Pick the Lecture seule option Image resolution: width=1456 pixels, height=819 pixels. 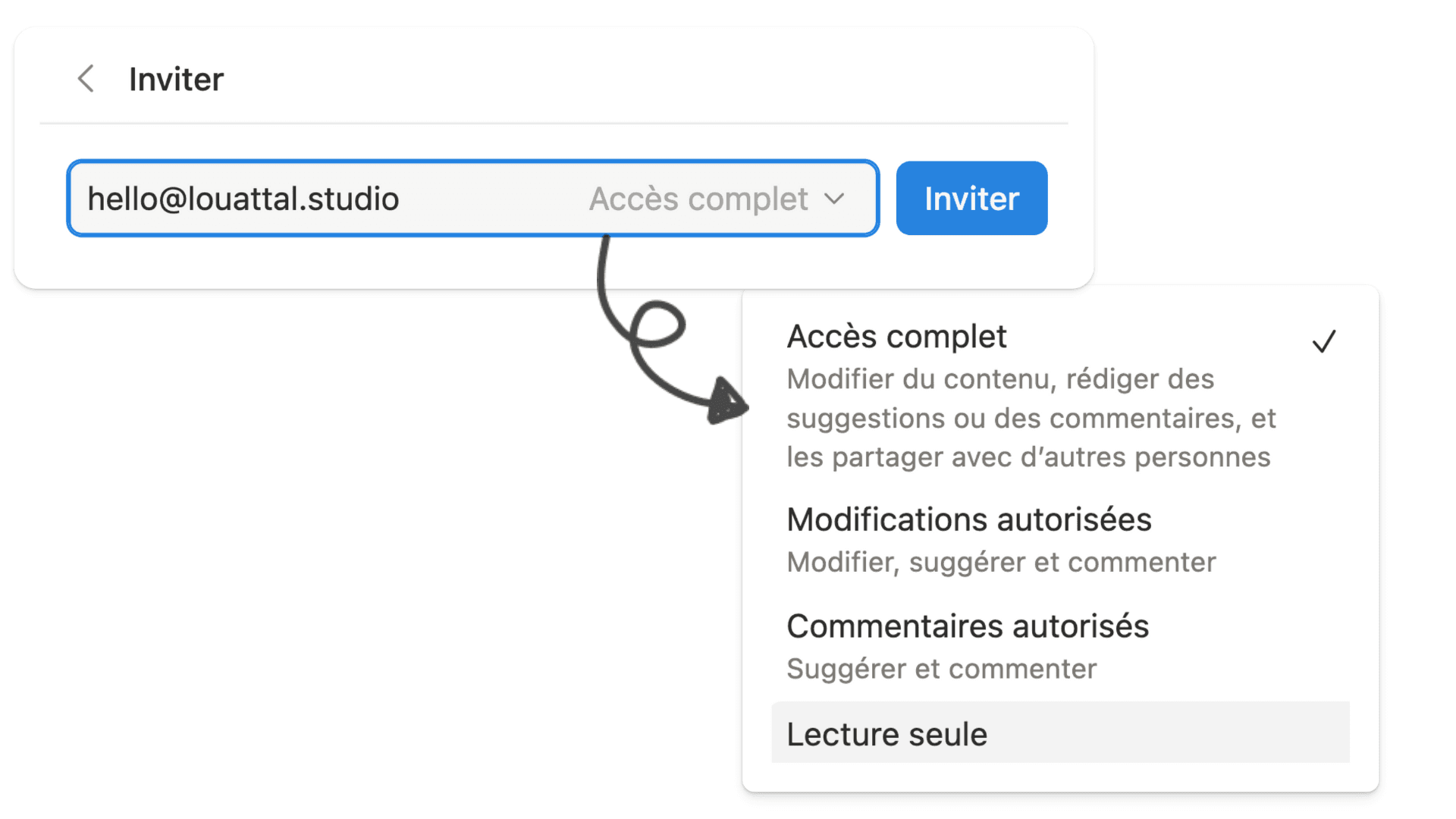point(886,734)
